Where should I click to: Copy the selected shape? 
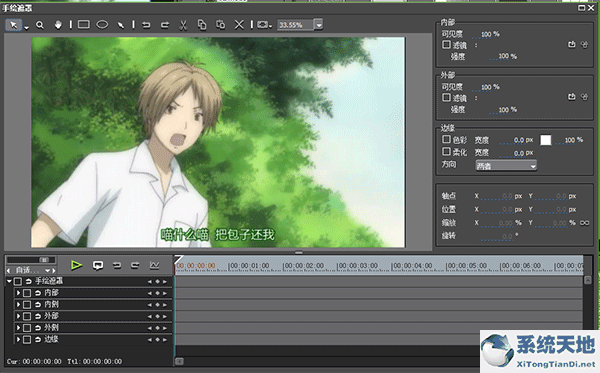coord(202,25)
